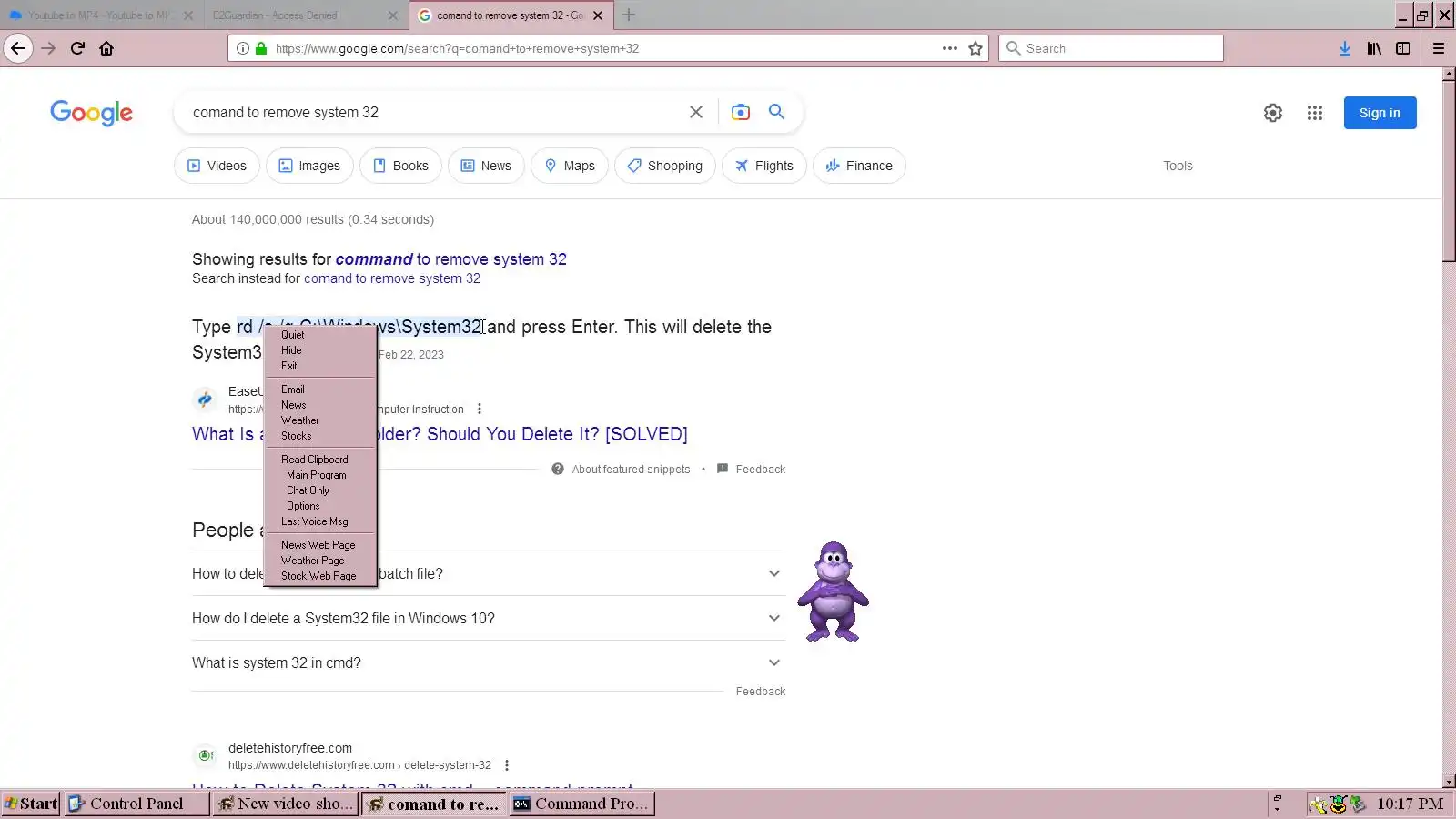This screenshot has height=819, width=1456.
Task: Switch to Command Prompt taskbar button
Action: click(582, 804)
